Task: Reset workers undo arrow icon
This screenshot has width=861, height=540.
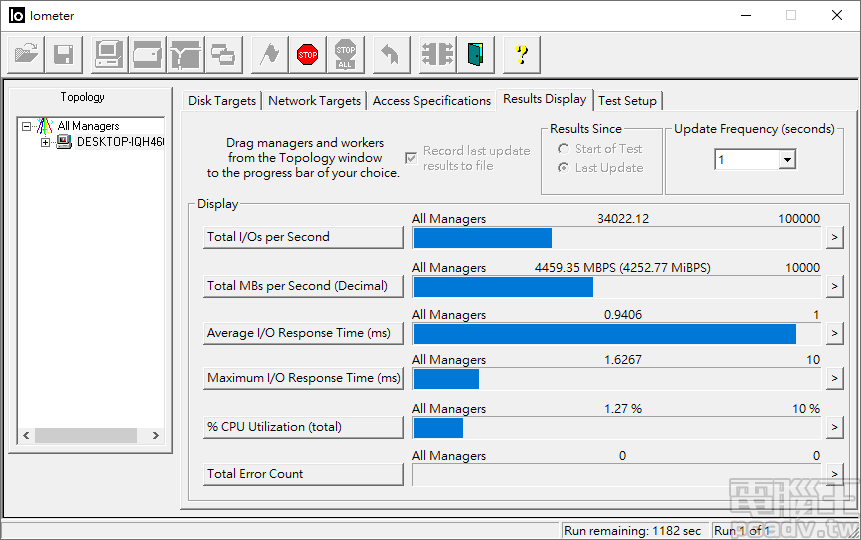Action: coord(392,54)
